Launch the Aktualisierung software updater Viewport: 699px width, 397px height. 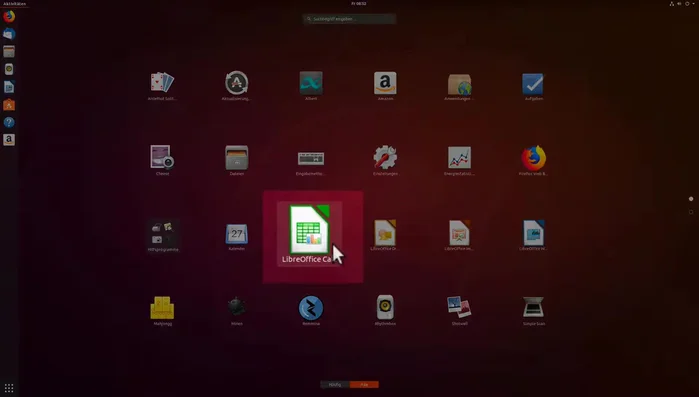tap(236, 86)
